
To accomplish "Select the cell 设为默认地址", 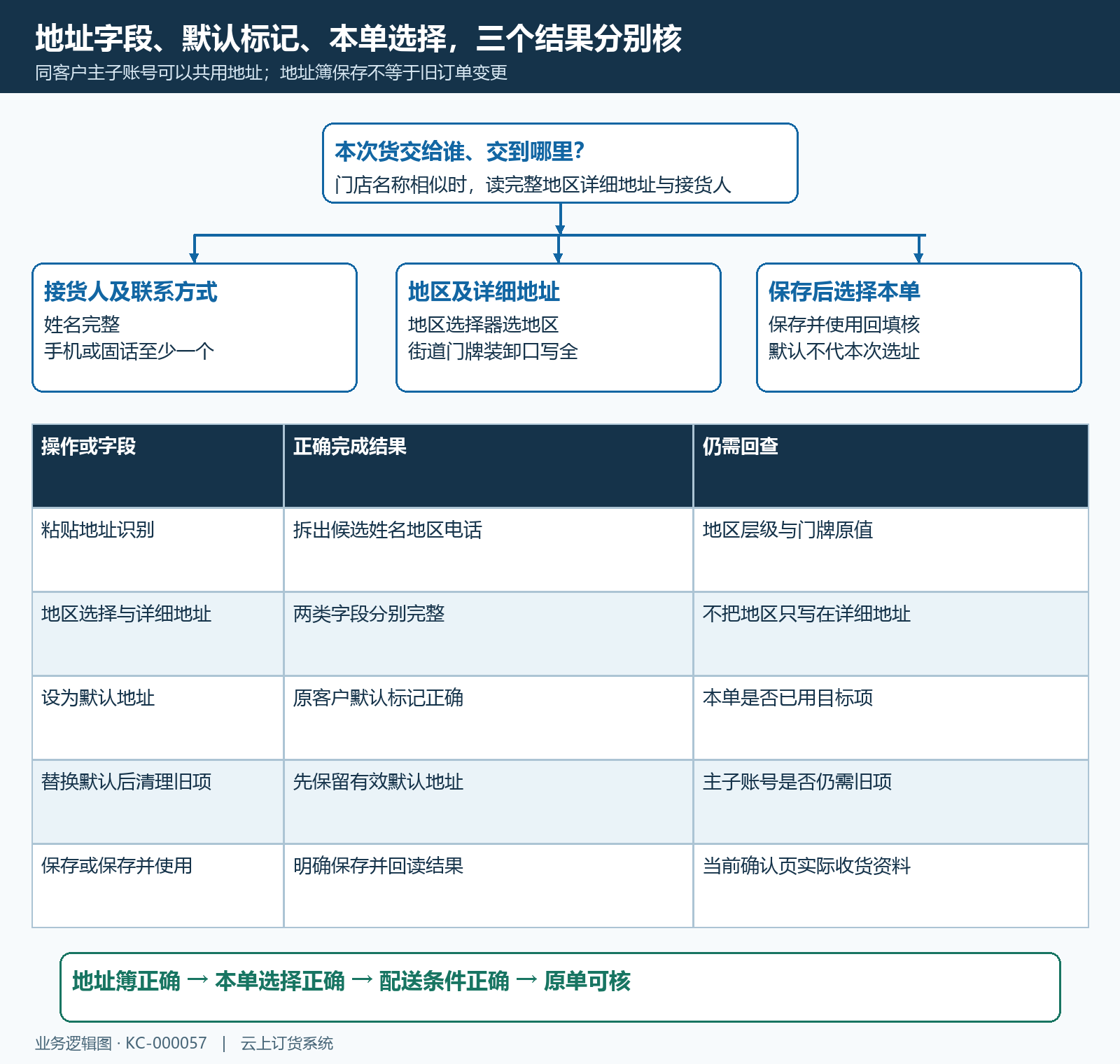I will [157, 717].
